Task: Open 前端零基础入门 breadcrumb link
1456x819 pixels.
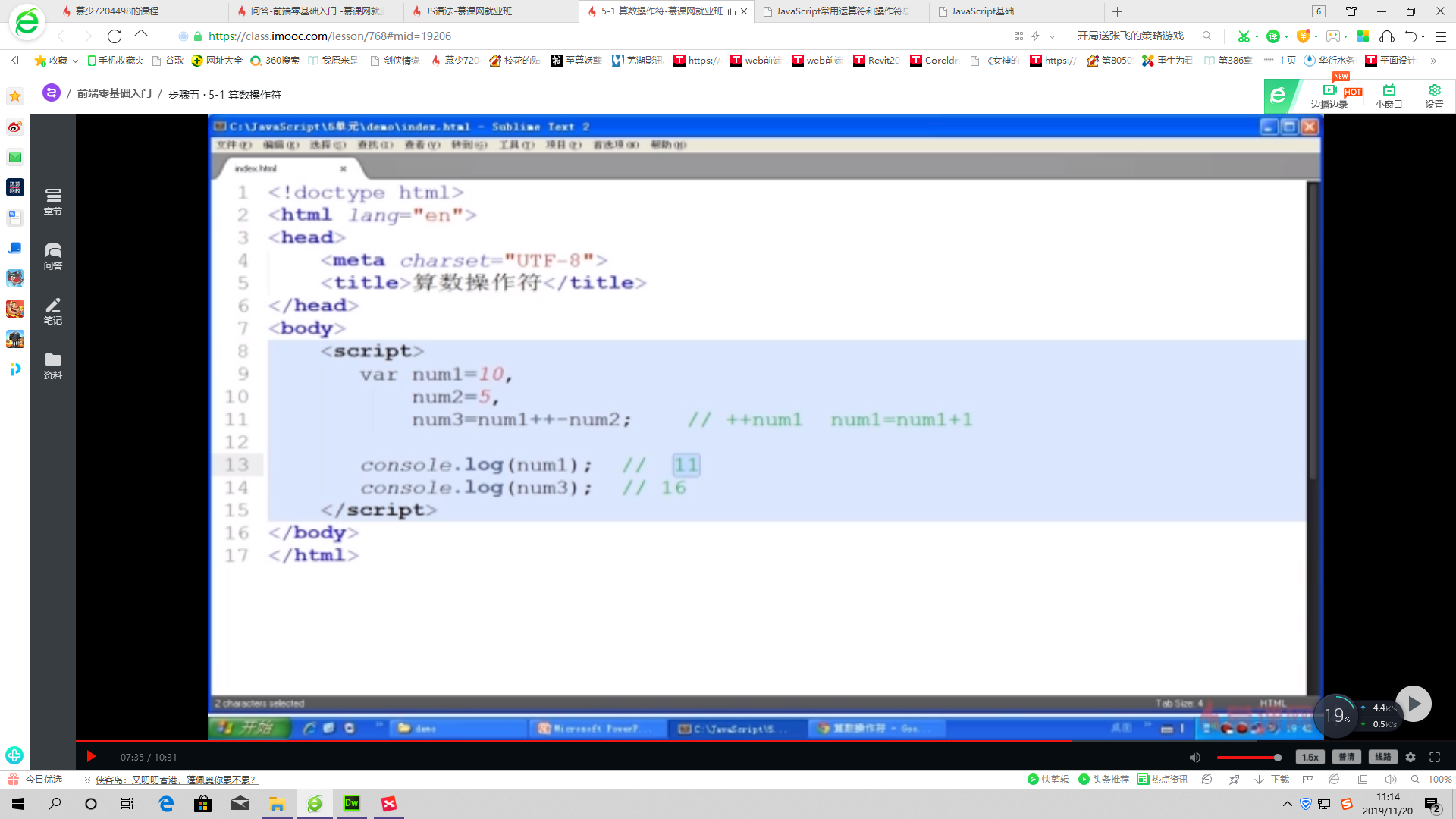Action: [115, 93]
